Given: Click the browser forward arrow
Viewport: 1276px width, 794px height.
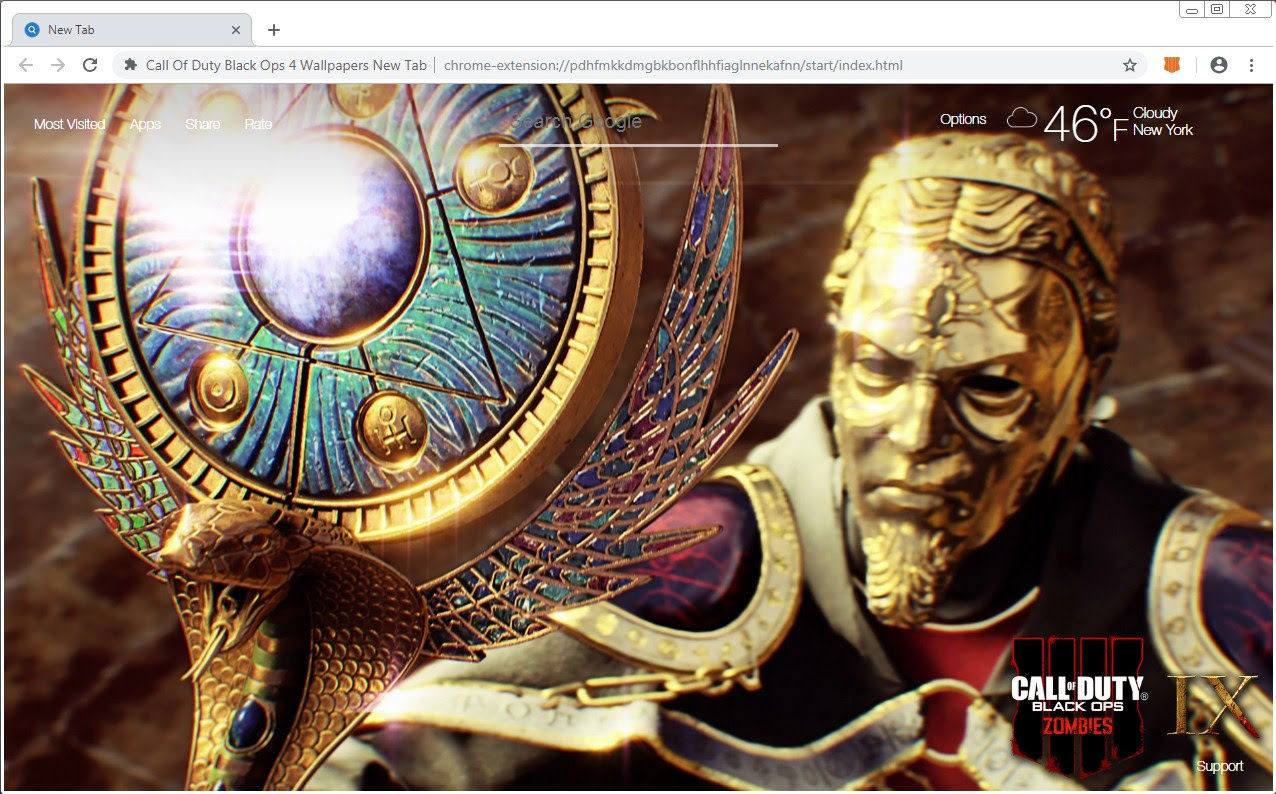Looking at the screenshot, I should (x=58, y=65).
